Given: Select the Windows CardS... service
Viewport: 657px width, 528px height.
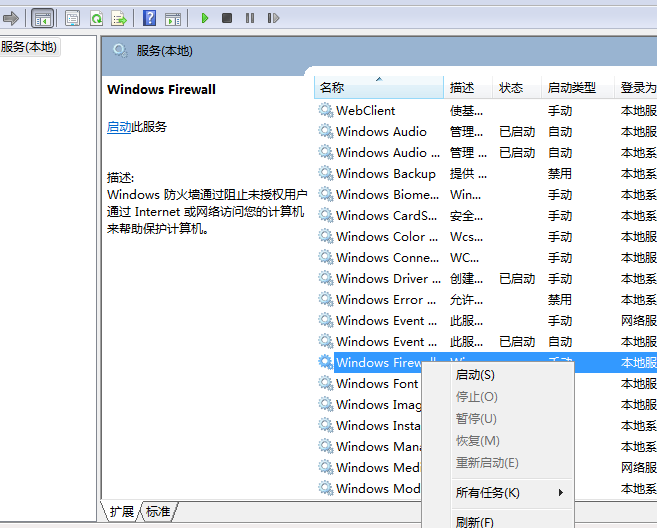Looking at the screenshot, I should click(x=386, y=215).
